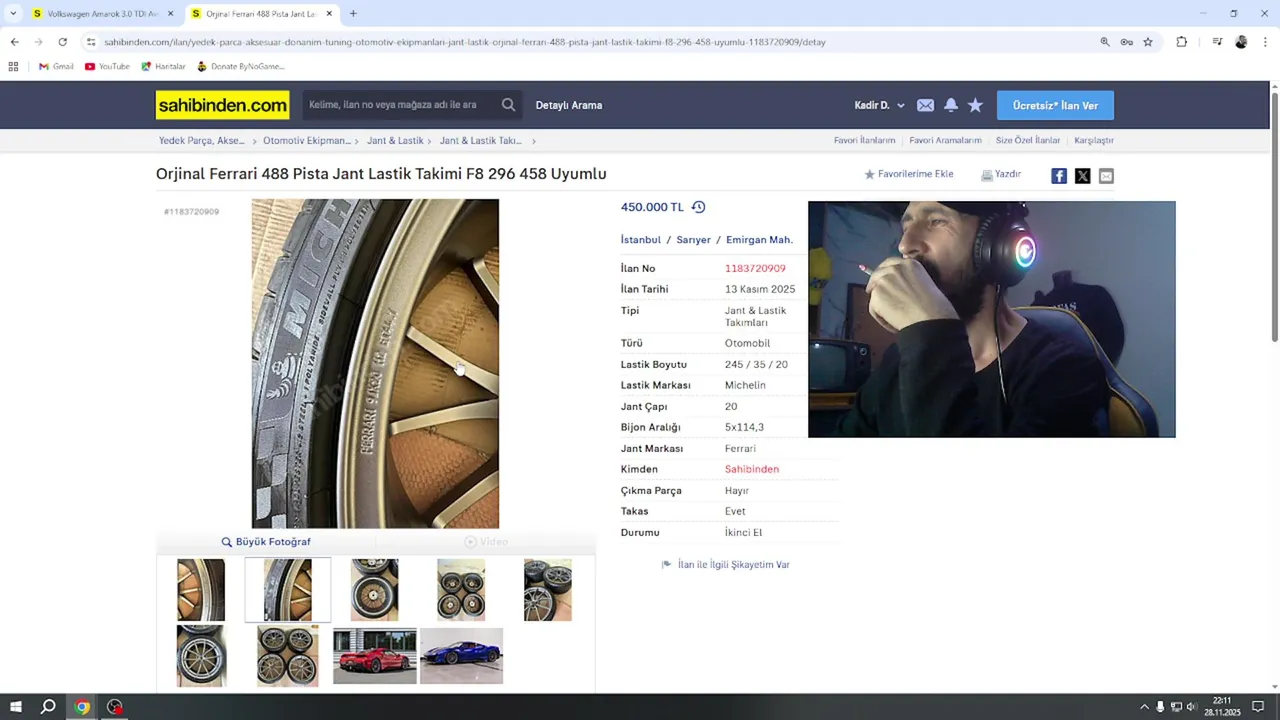Click the Detaylı Arama link

pos(569,105)
